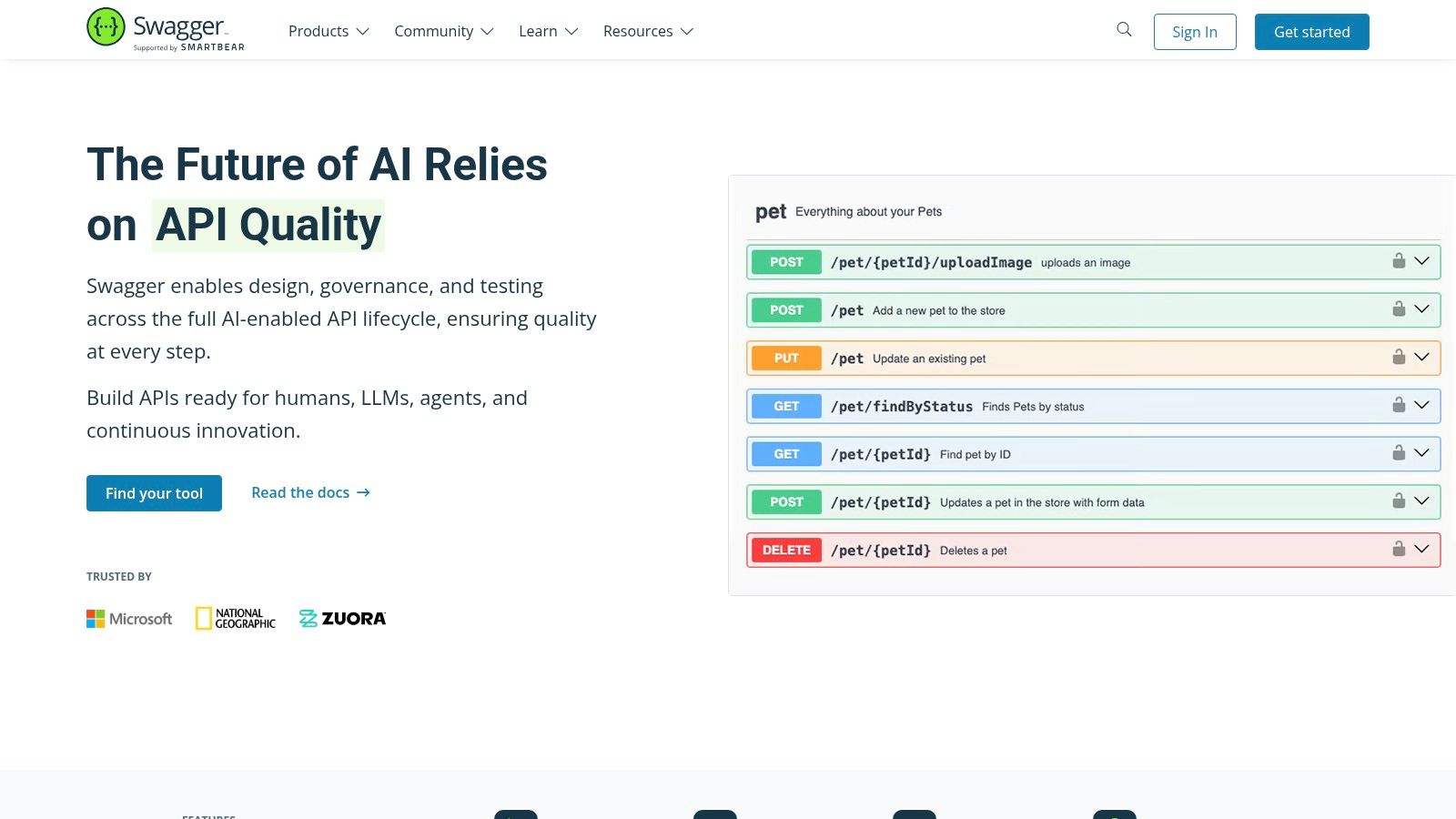Open the Community navigation menu
The image size is (1456, 819).
(x=443, y=31)
